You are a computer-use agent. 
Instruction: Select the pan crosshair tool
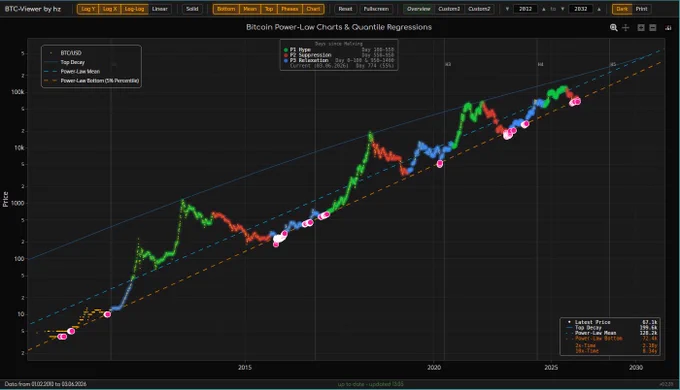625,27
